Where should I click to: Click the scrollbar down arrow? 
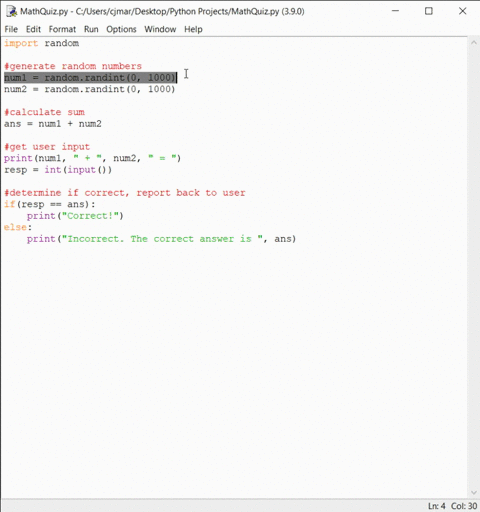[473, 493]
